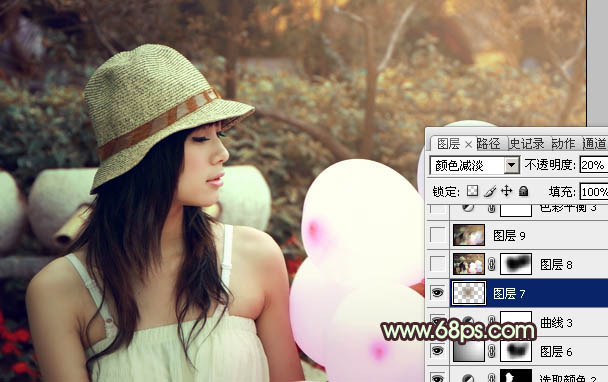
Task: Select the 图层 6 layer mask thumbnail
Action: [x=516, y=351]
